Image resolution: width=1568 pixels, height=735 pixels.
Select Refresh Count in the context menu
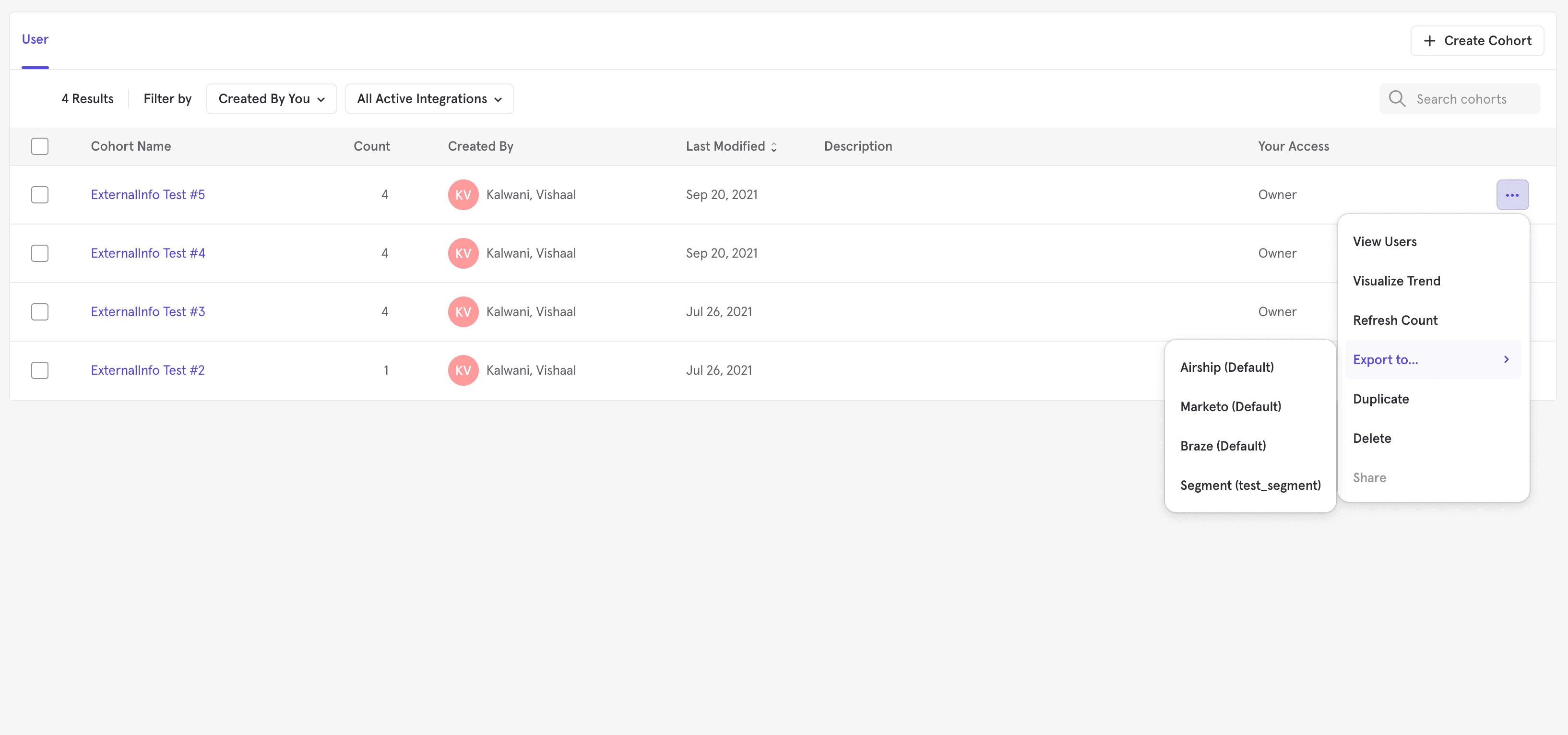(1394, 320)
